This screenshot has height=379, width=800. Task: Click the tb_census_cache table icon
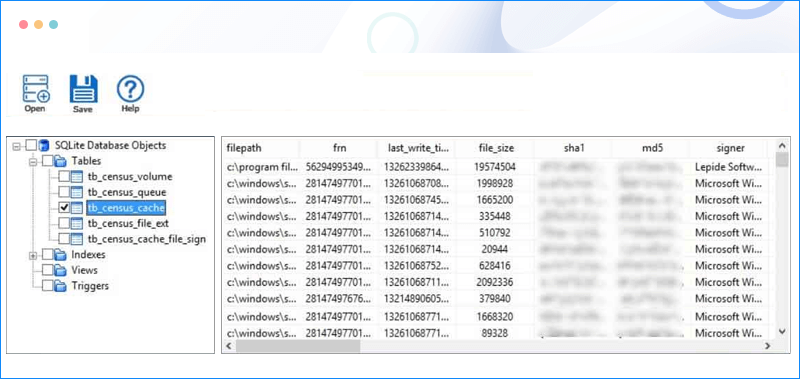pyautogui.click(x=77, y=208)
